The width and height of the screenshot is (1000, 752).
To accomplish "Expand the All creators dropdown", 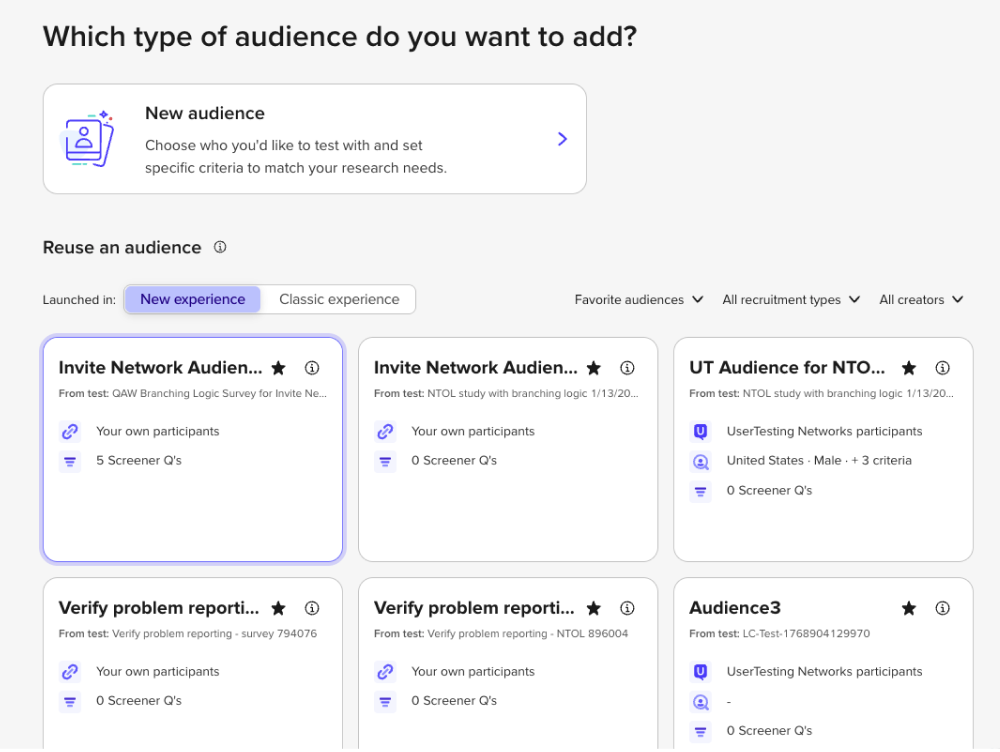I will click(x=919, y=299).
